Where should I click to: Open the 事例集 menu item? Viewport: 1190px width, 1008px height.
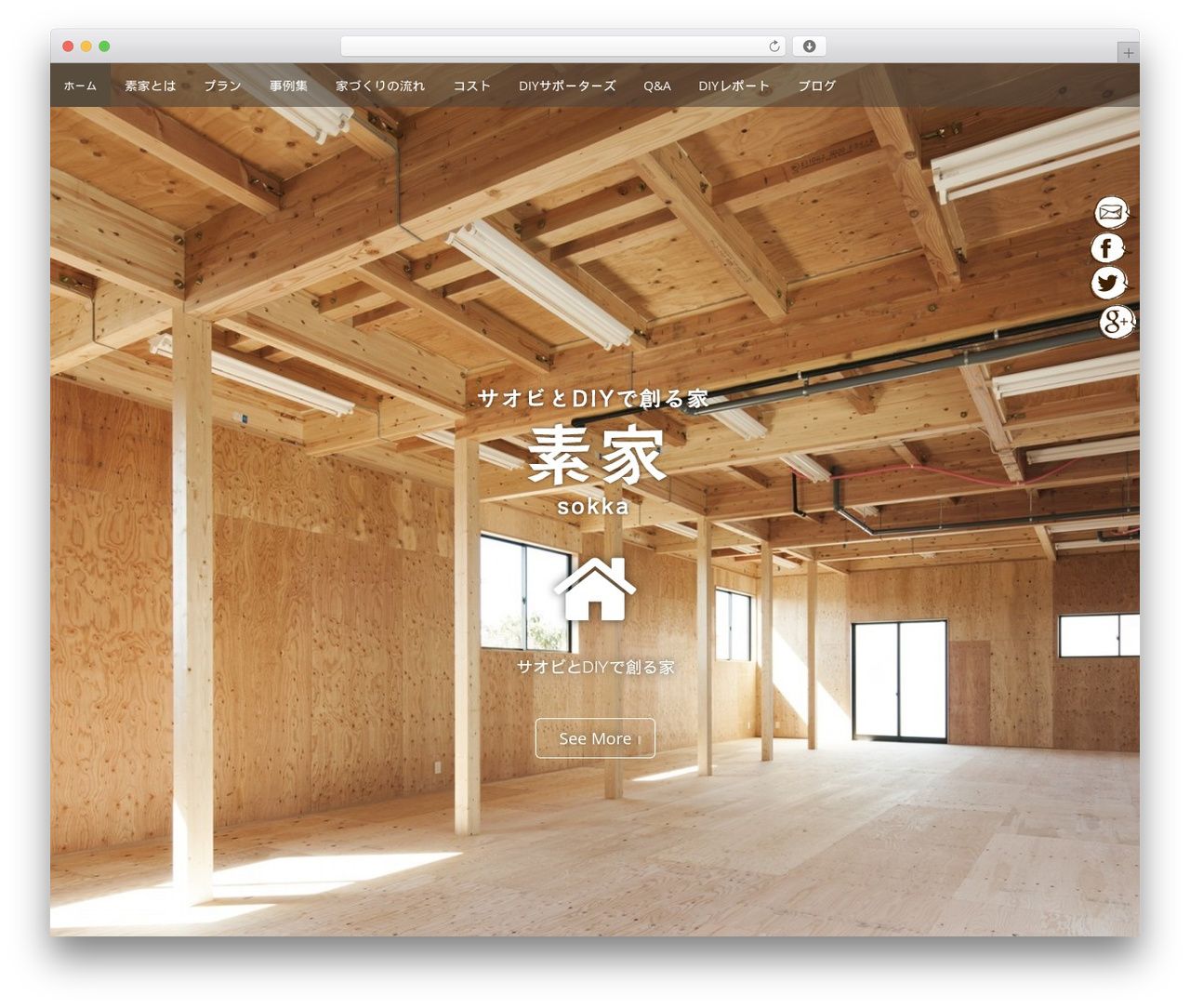288,86
